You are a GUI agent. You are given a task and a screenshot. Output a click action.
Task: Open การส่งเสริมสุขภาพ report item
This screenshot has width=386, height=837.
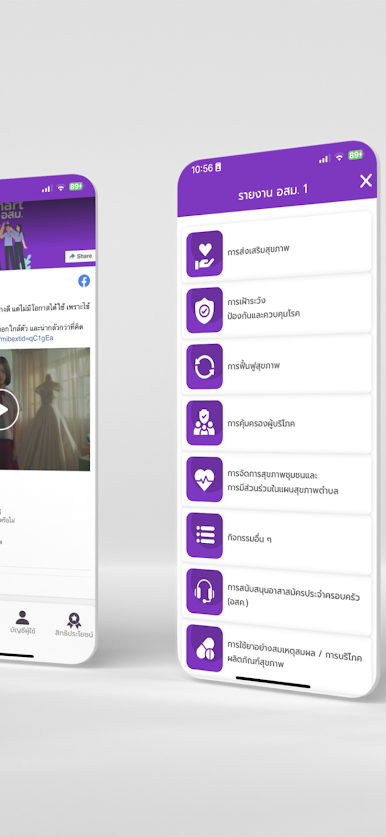click(277, 248)
